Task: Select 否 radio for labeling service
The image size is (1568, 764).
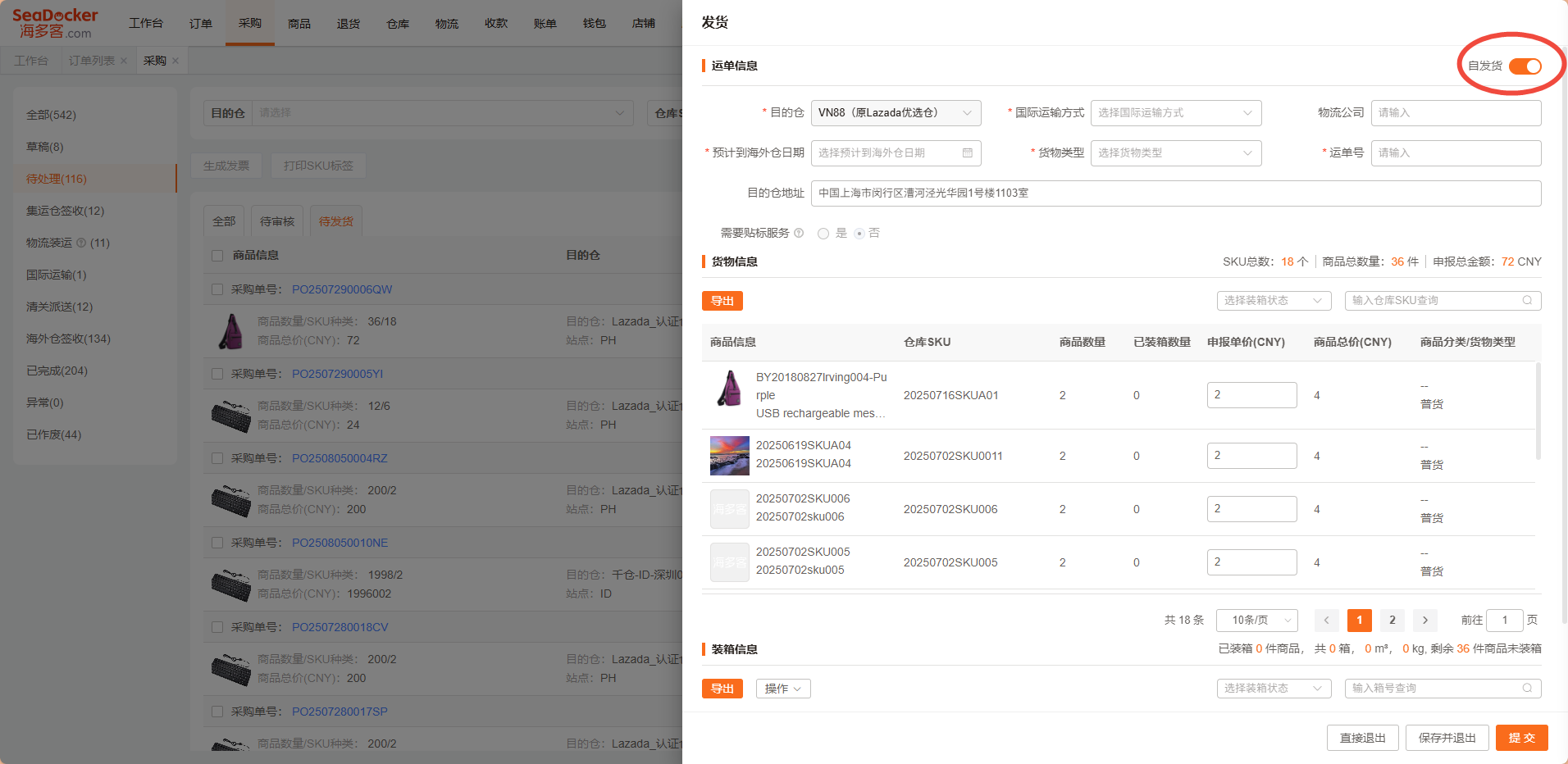Action: pos(859,234)
